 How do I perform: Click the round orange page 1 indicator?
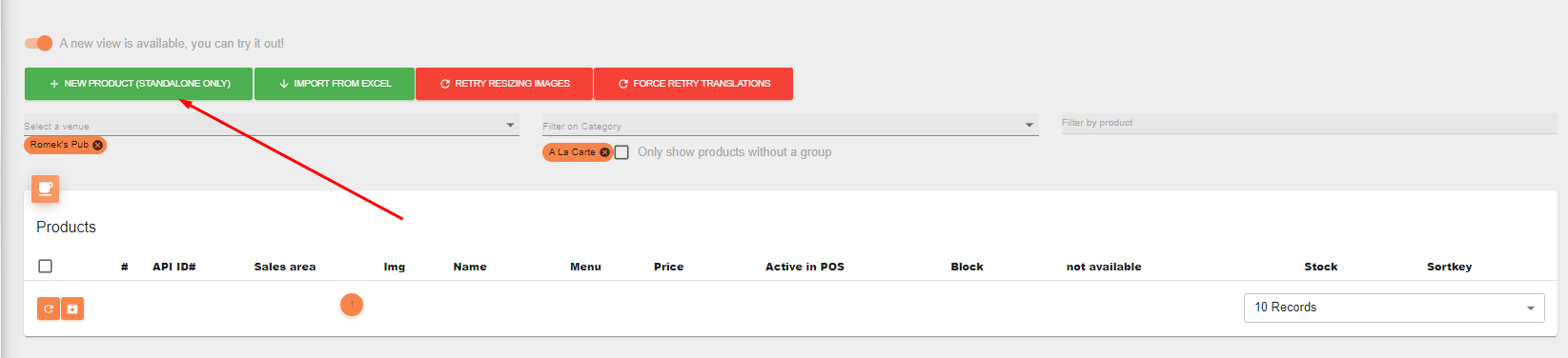352,305
